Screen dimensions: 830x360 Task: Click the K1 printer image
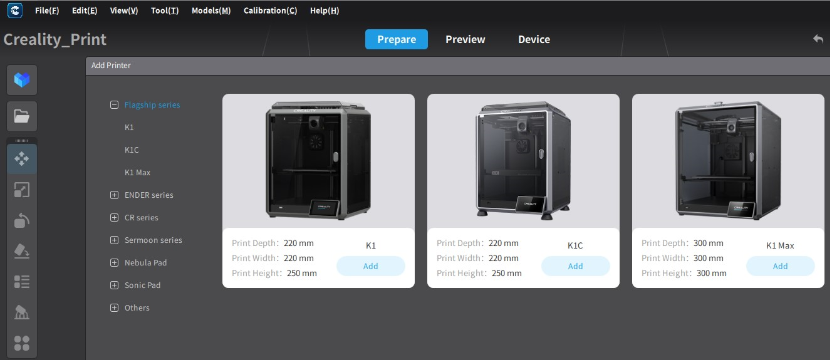318,160
